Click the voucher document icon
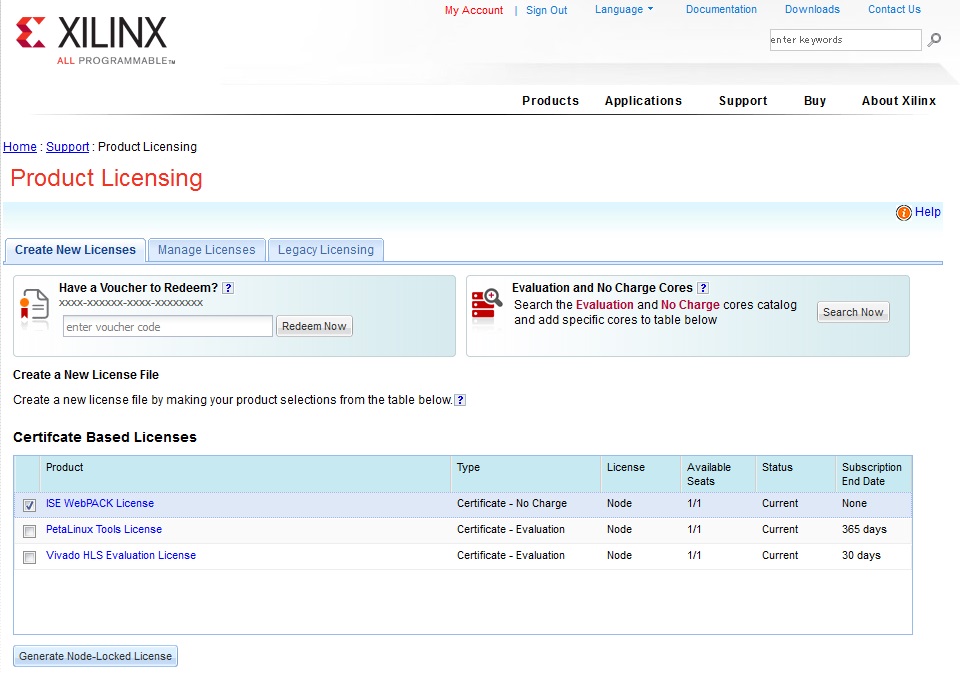 pyautogui.click(x=34, y=306)
